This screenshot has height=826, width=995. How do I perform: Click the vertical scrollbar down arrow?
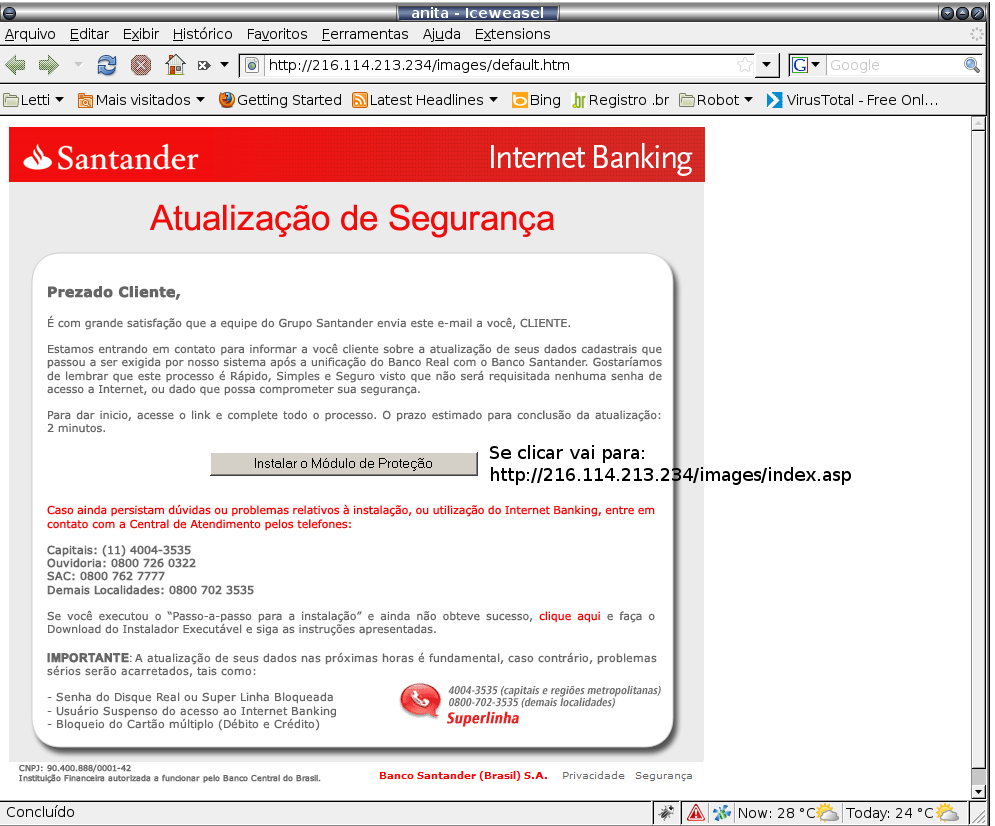pos(978,791)
